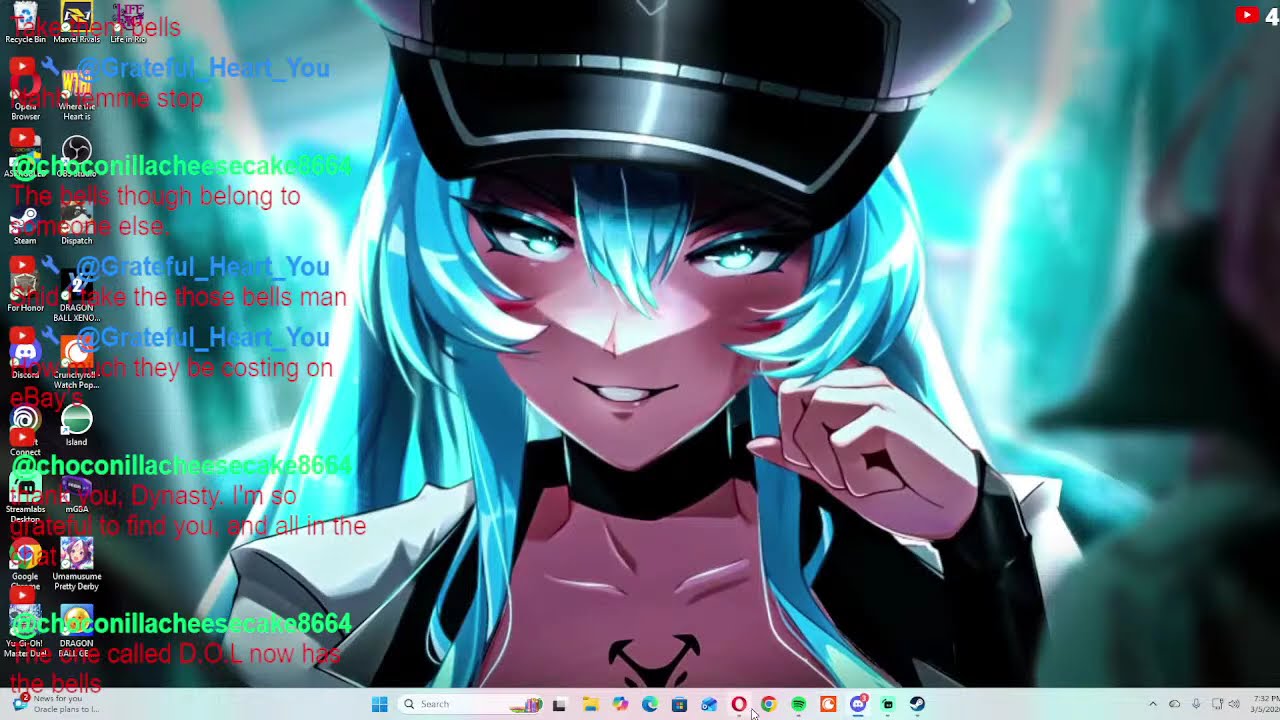Open the OneDrive cloud tray icon
Viewport: 1280px width, 720px height.
[x=1175, y=704]
